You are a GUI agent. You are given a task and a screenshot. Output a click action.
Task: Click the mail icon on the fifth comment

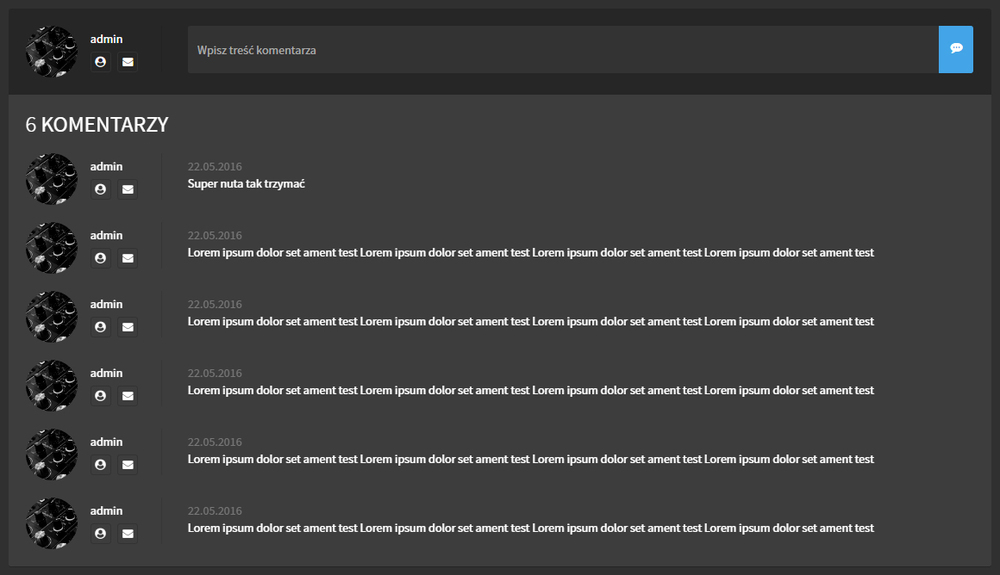click(127, 465)
